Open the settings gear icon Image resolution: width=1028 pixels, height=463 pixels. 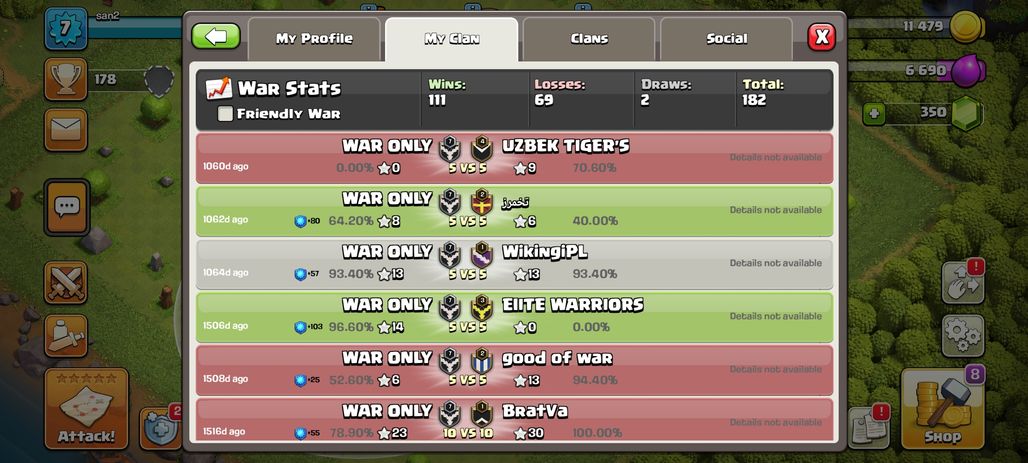pyautogui.click(x=963, y=336)
